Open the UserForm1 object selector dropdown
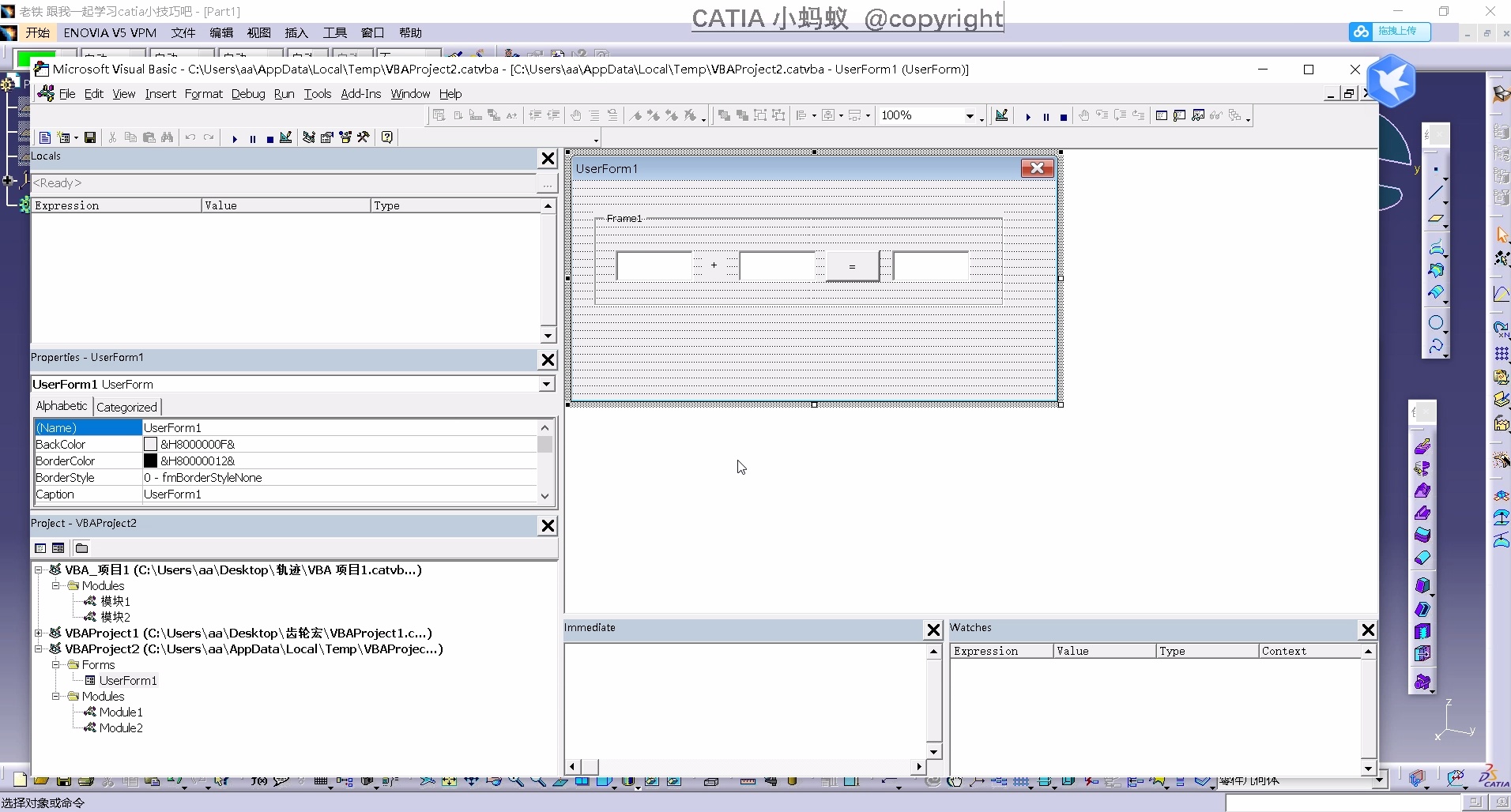 (546, 384)
